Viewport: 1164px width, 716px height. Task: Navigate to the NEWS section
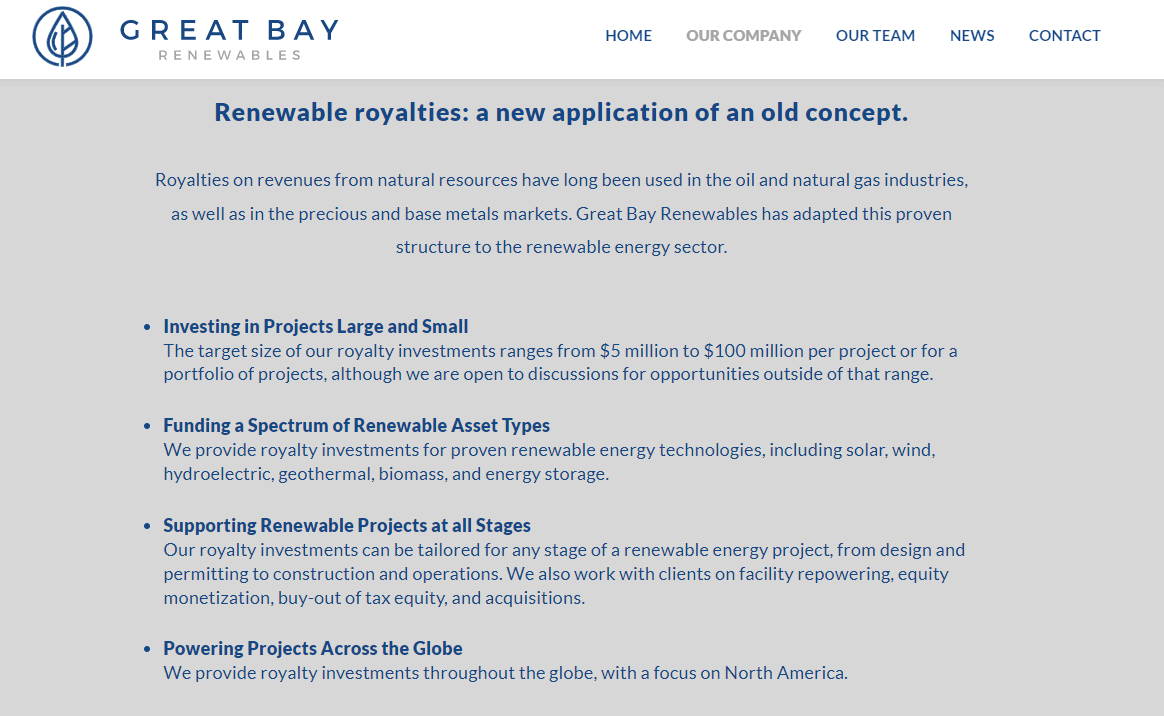click(x=972, y=36)
